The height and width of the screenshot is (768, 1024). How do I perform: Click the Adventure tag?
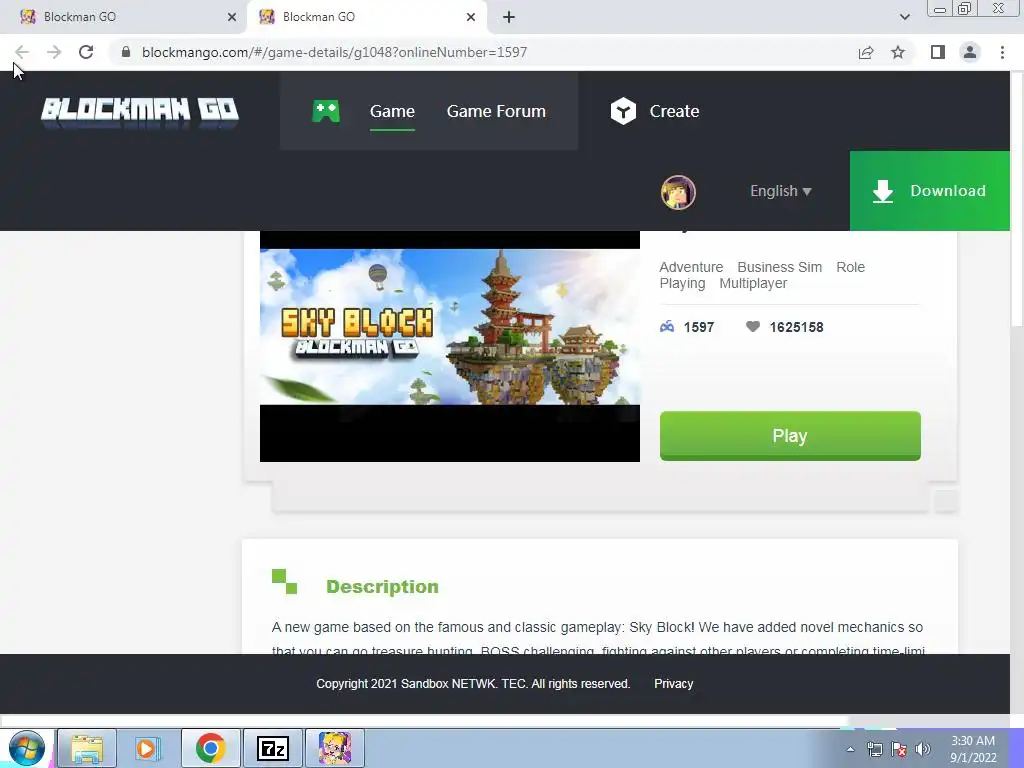(691, 267)
